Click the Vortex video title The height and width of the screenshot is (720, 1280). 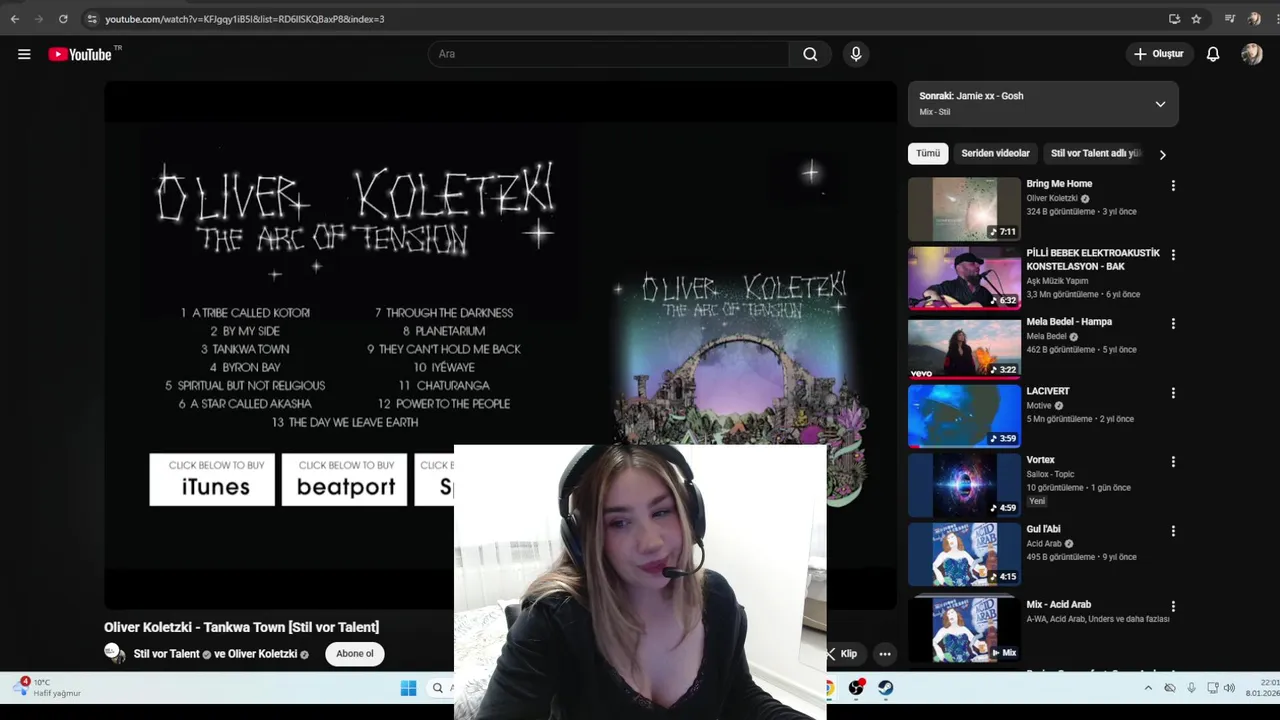1040,460
